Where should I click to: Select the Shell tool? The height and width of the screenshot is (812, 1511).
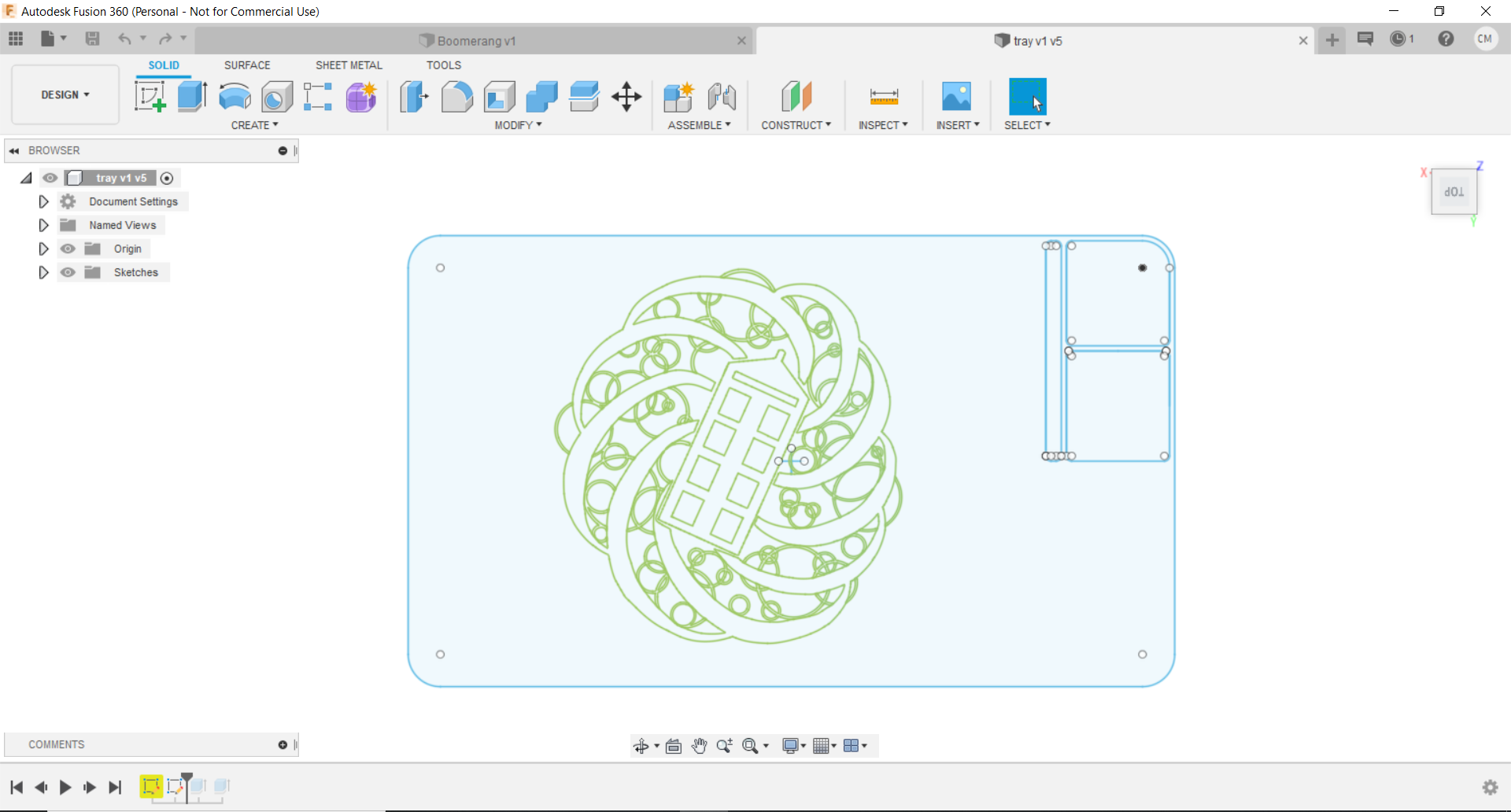pyautogui.click(x=500, y=97)
